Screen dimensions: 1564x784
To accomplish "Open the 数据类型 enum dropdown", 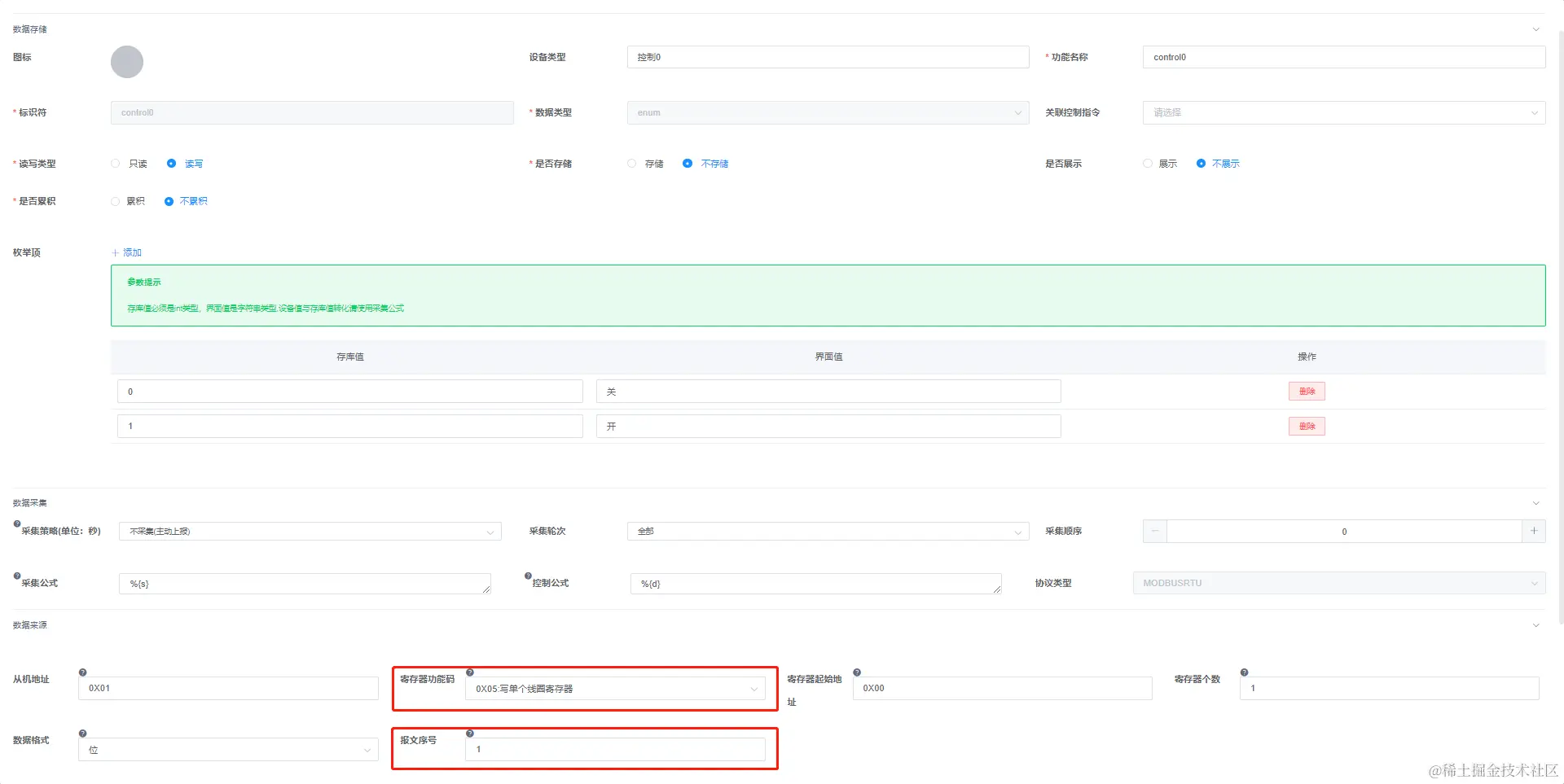I will pyautogui.click(x=828, y=112).
